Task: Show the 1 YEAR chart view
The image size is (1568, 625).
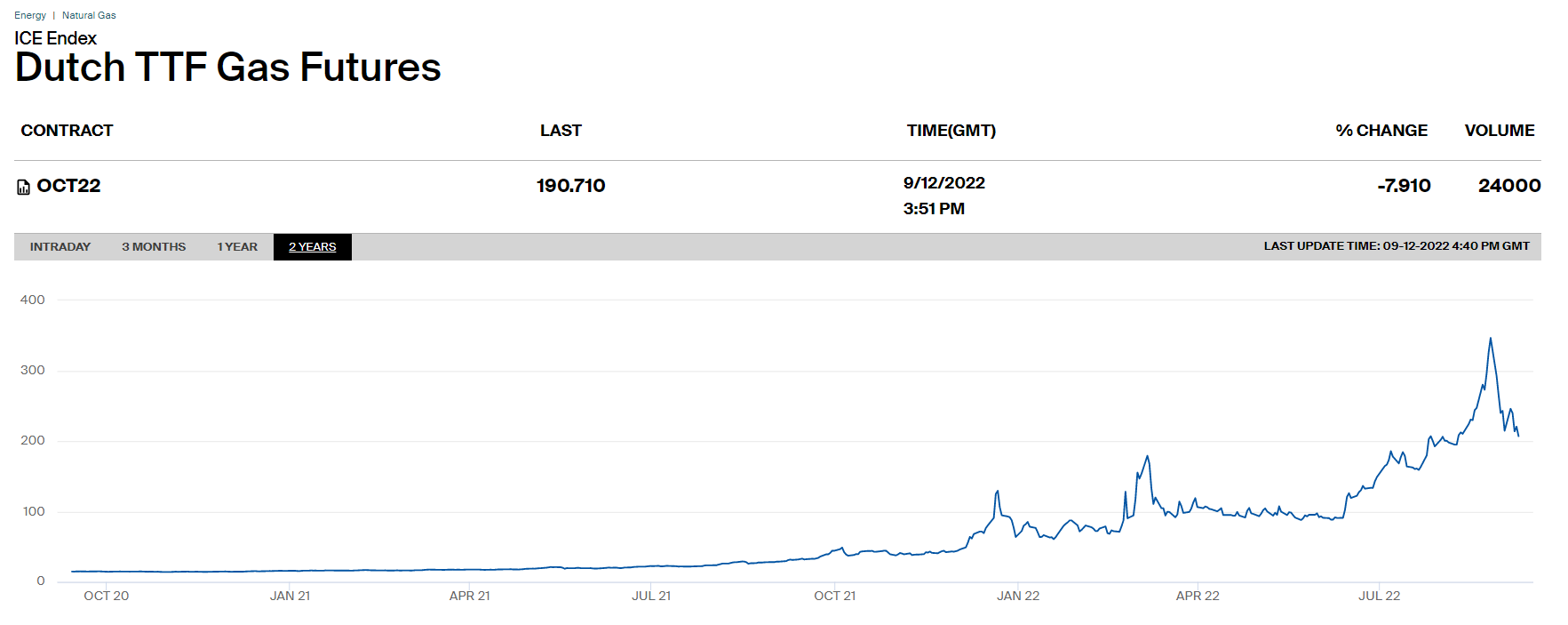Action: 237,247
